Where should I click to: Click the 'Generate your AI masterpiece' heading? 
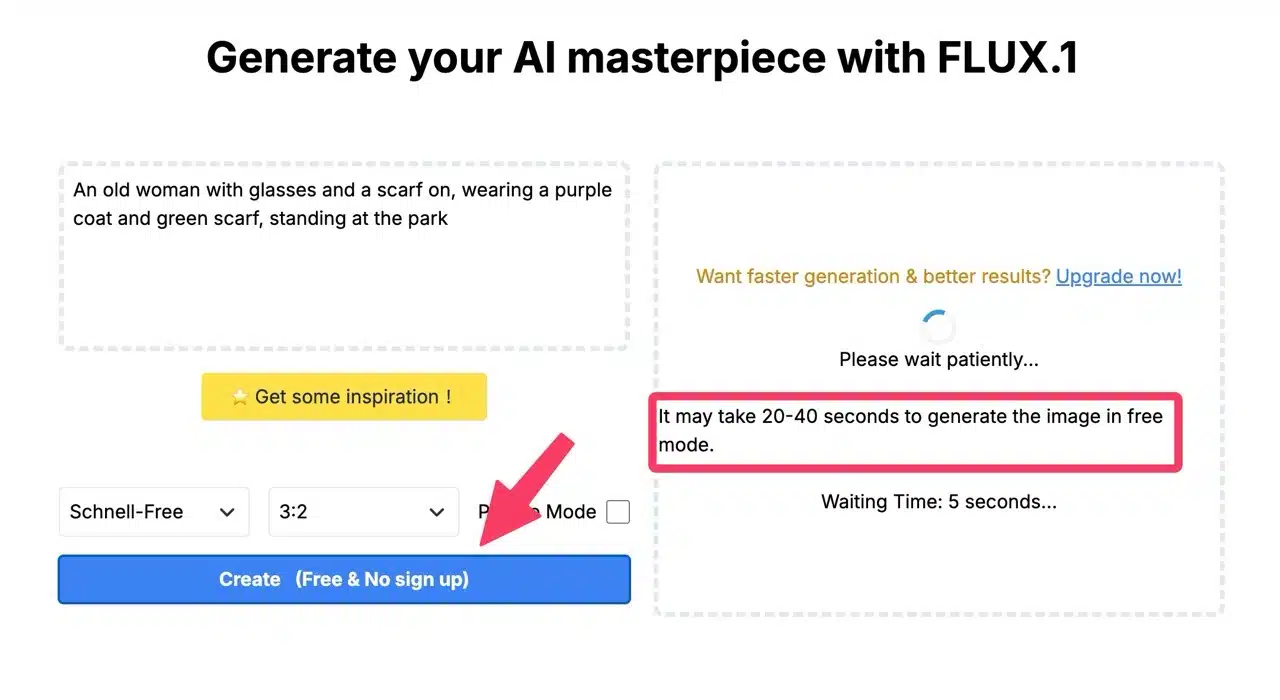click(641, 58)
